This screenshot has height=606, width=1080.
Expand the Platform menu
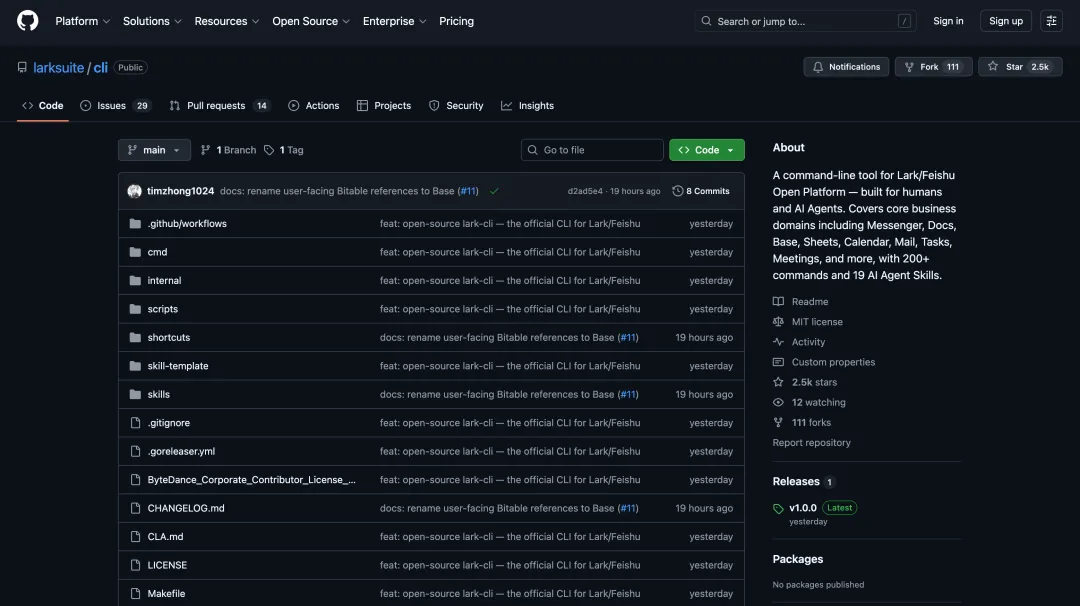pyautogui.click(x=83, y=21)
